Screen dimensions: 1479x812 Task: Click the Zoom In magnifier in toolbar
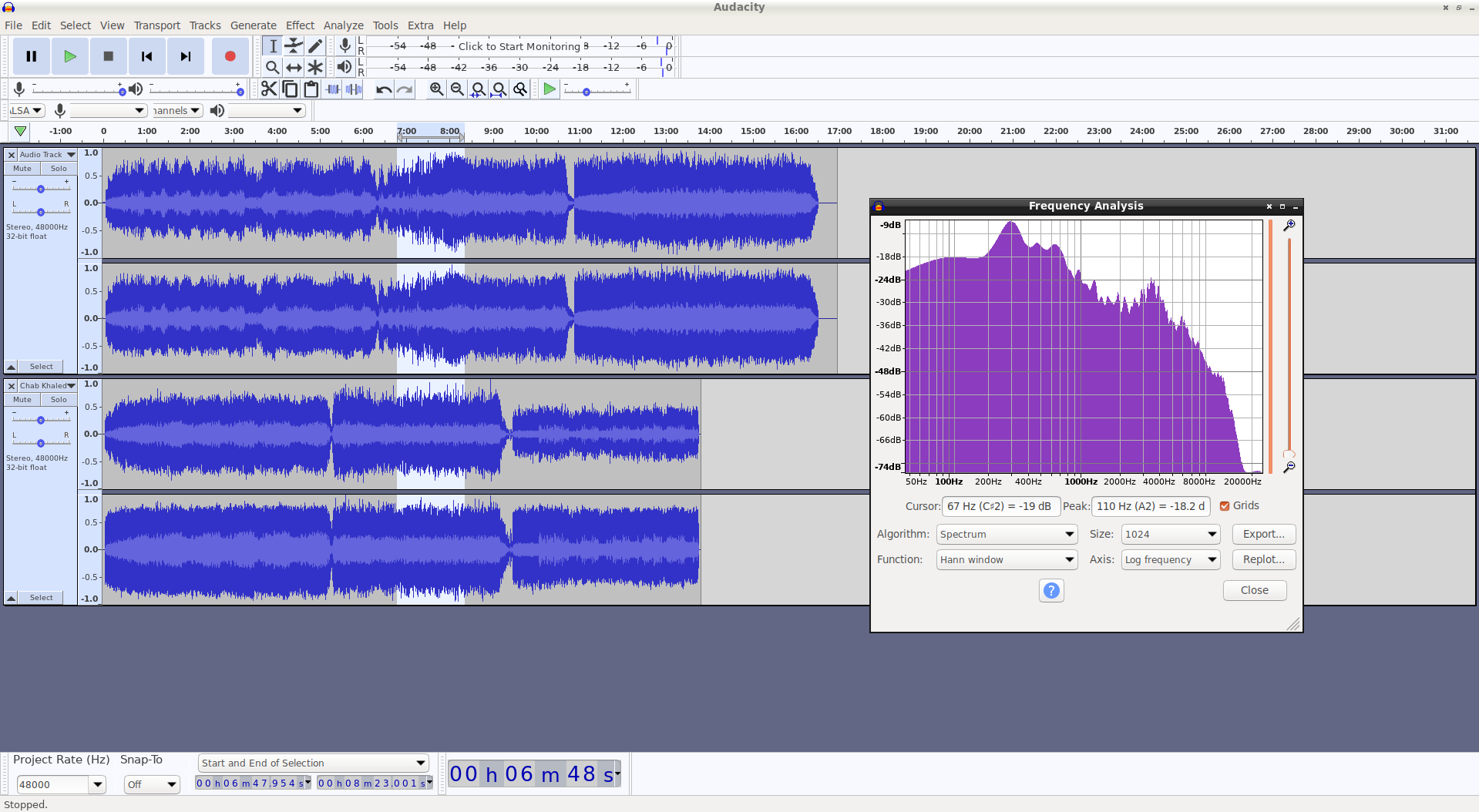tap(436, 89)
